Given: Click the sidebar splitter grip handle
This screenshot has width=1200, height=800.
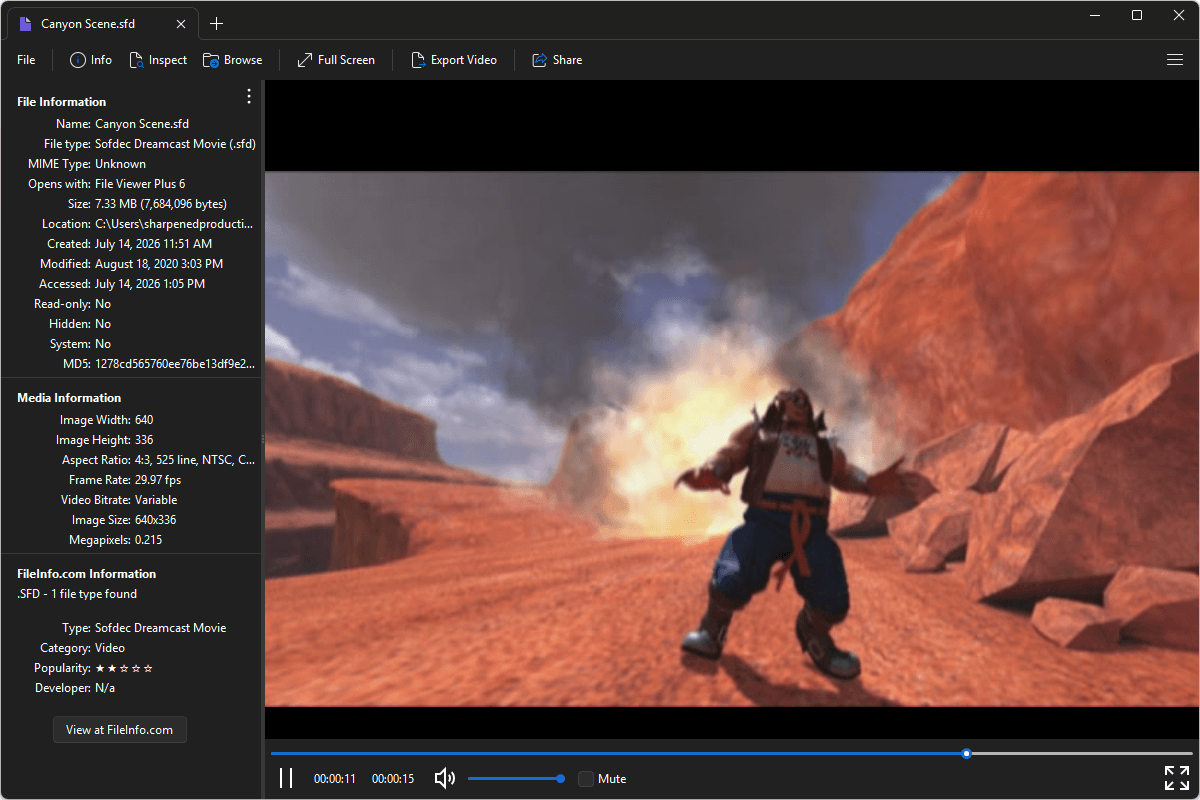Looking at the screenshot, I should (x=263, y=439).
